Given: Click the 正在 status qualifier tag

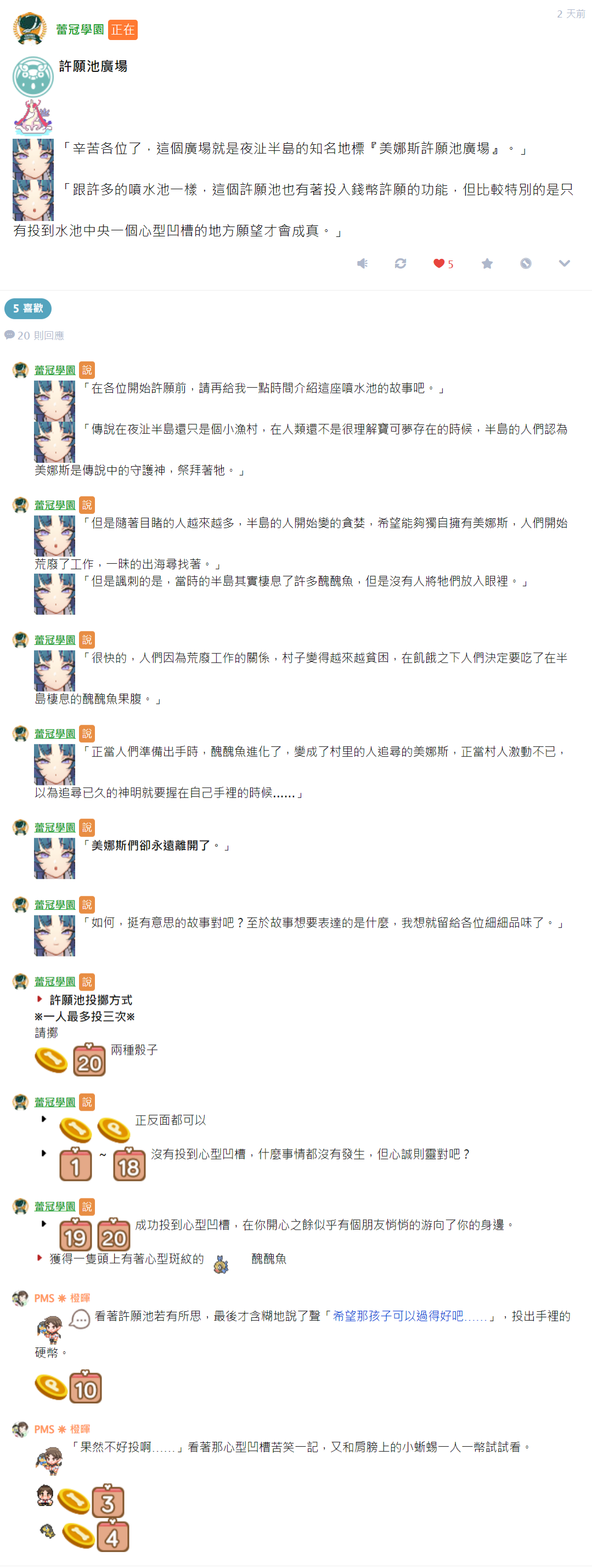Looking at the screenshot, I should [123, 29].
